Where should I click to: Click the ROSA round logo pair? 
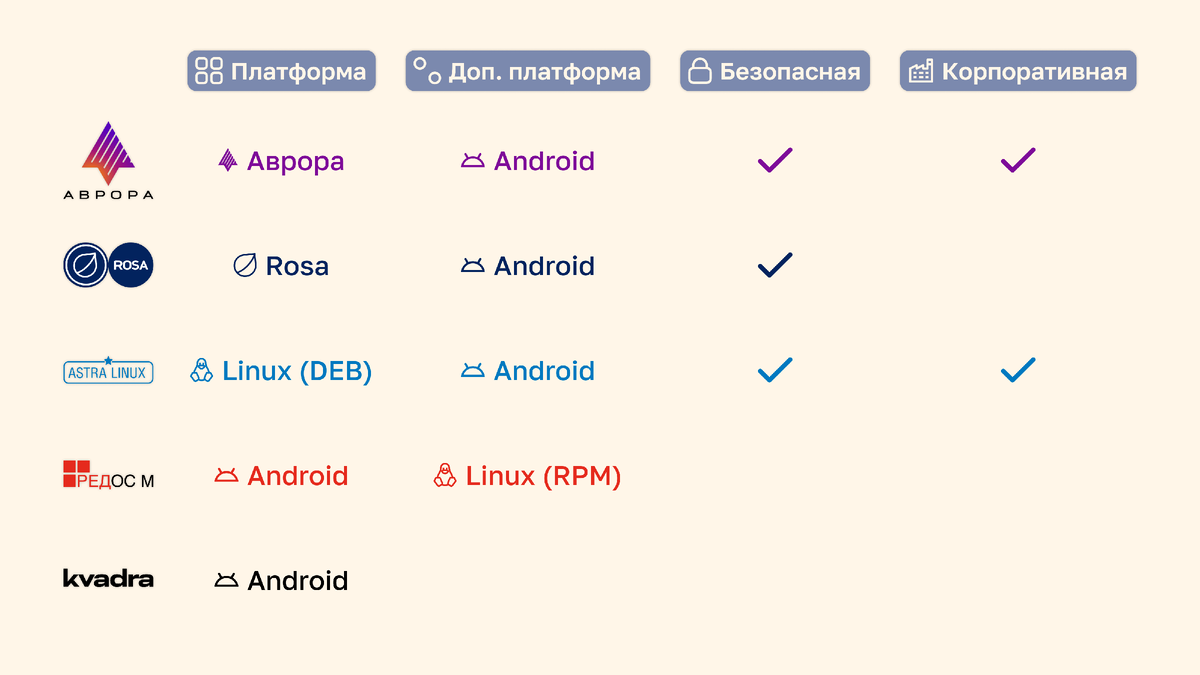coord(108,266)
